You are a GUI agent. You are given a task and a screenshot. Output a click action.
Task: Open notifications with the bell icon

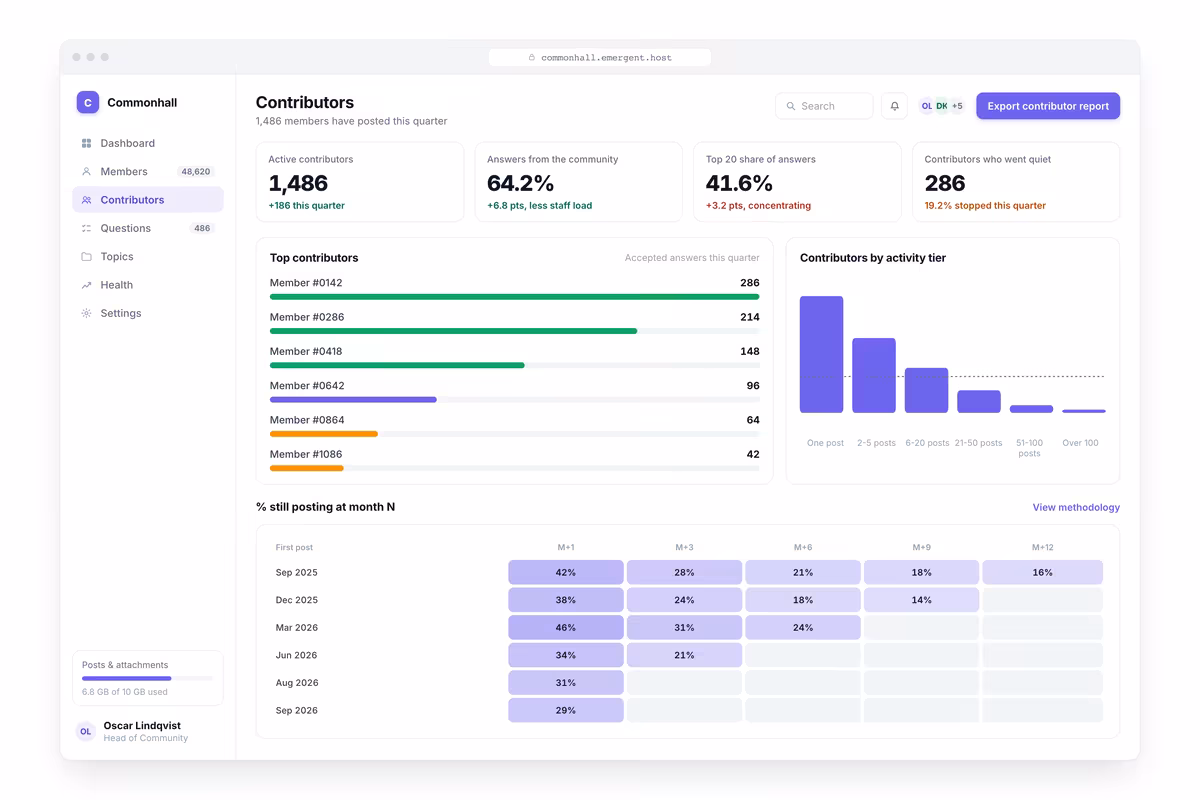894,106
